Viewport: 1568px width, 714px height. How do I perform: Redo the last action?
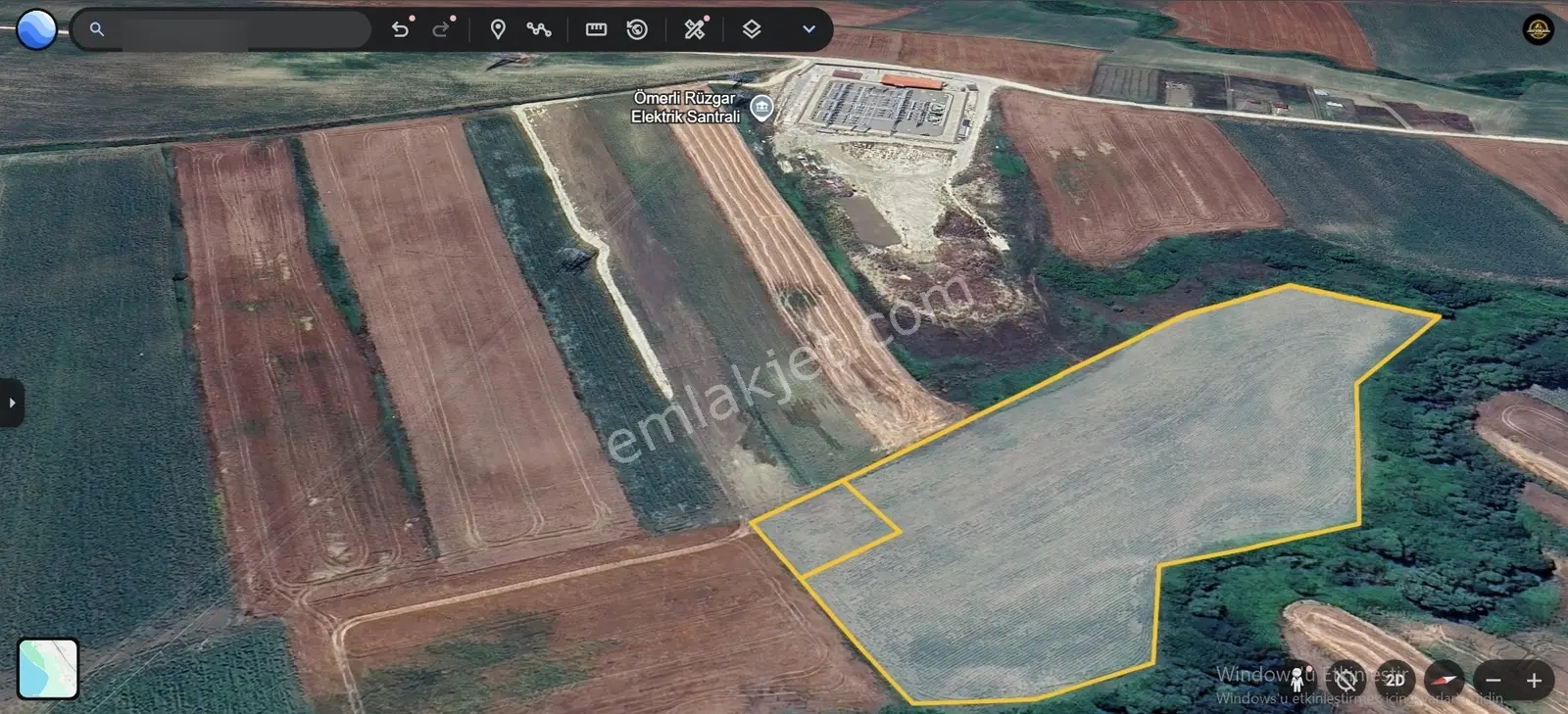(441, 29)
